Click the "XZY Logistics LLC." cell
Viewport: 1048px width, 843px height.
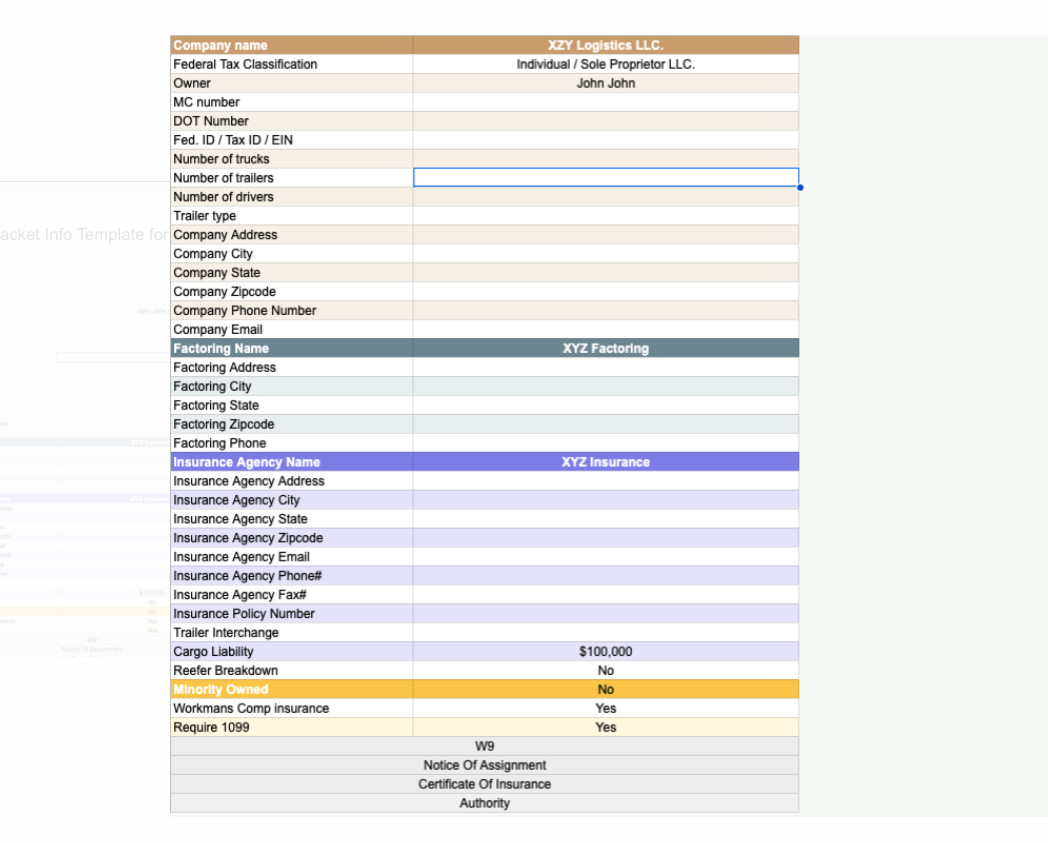coord(605,45)
